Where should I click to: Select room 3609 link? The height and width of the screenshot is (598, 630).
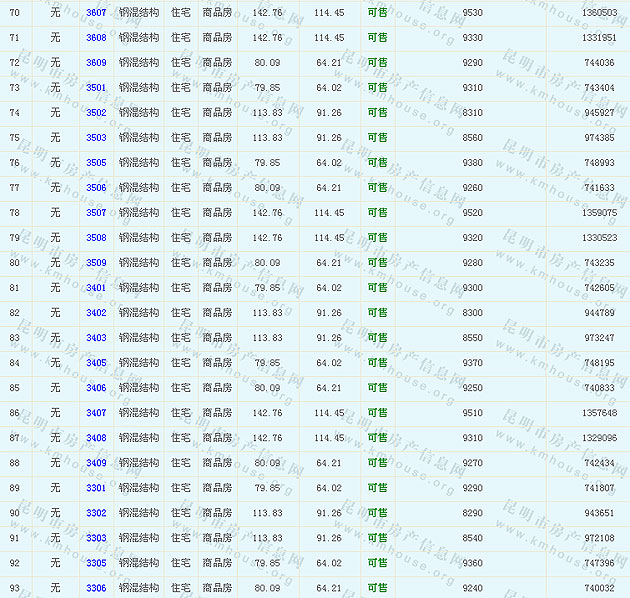tap(96, 63)
